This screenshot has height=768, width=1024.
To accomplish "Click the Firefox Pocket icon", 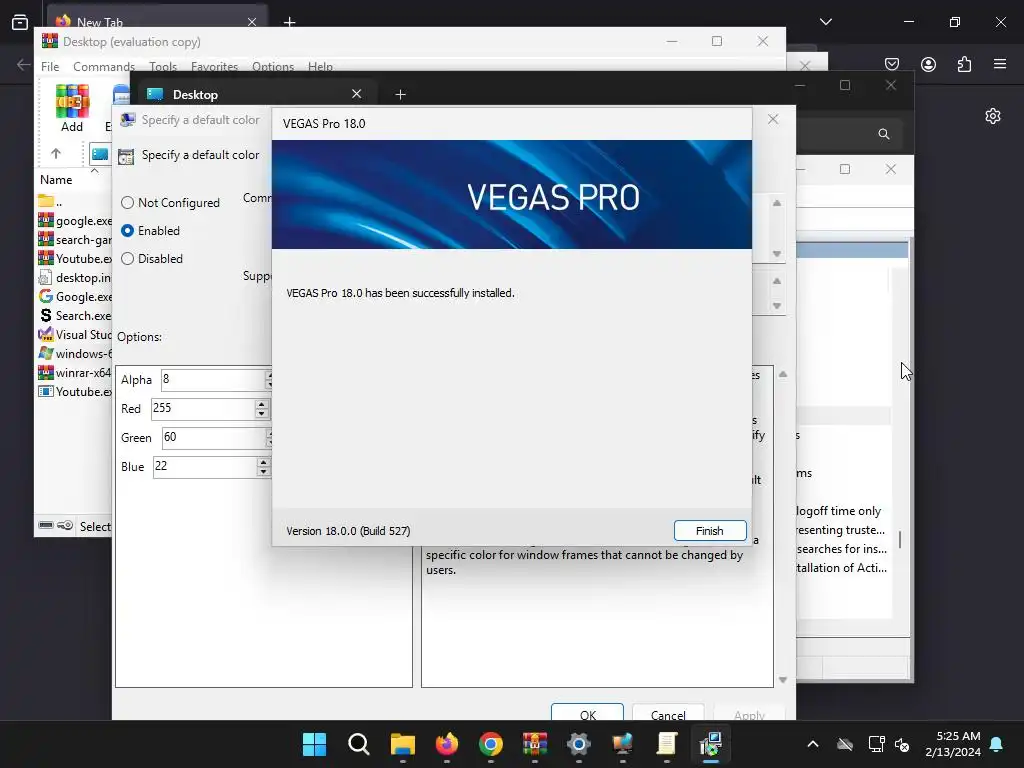I will point(891,64).
